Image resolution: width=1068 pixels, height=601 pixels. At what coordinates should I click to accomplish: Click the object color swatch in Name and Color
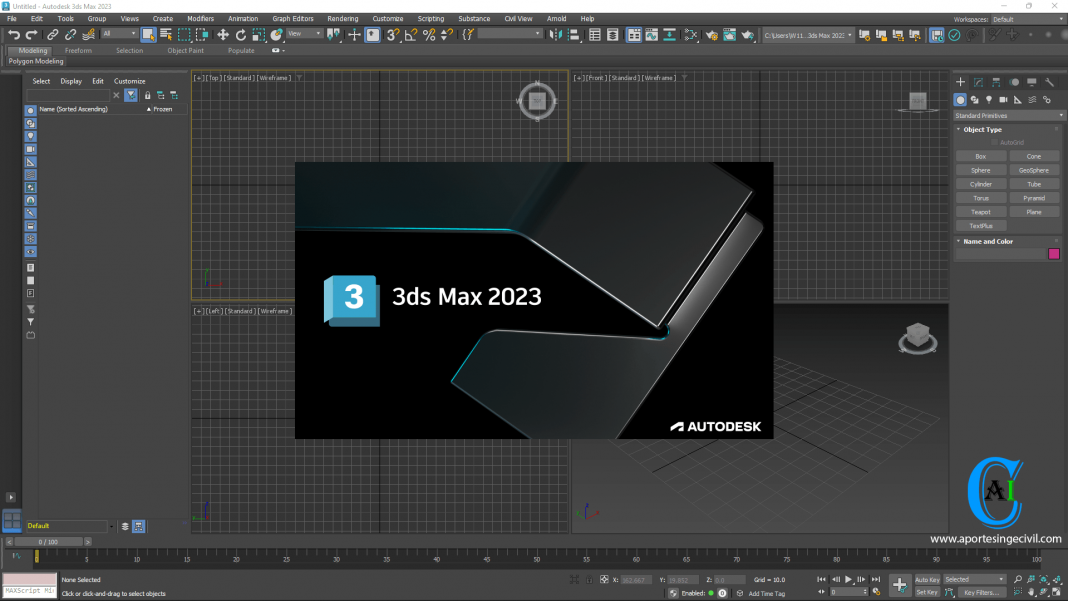(x=1053, y=255)
